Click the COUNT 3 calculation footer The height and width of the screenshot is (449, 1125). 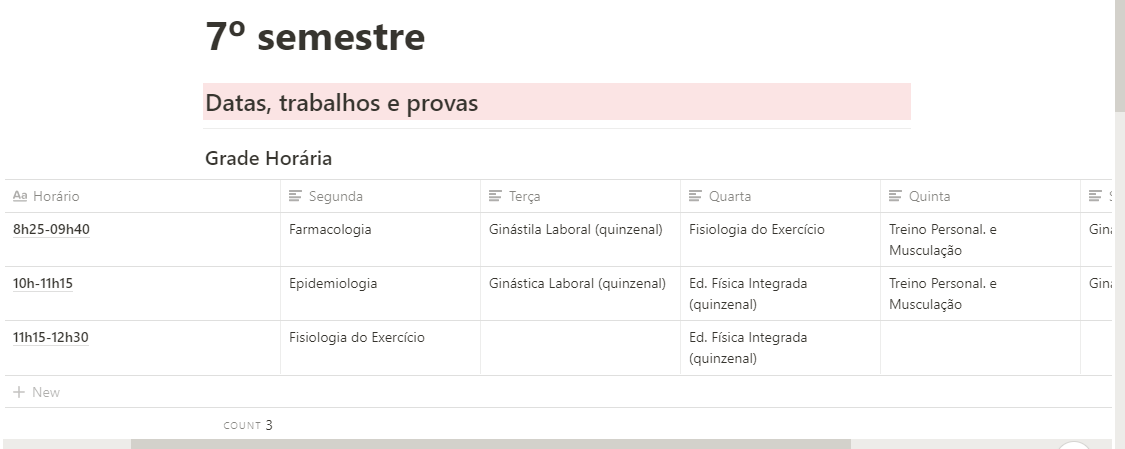(248, 425)
